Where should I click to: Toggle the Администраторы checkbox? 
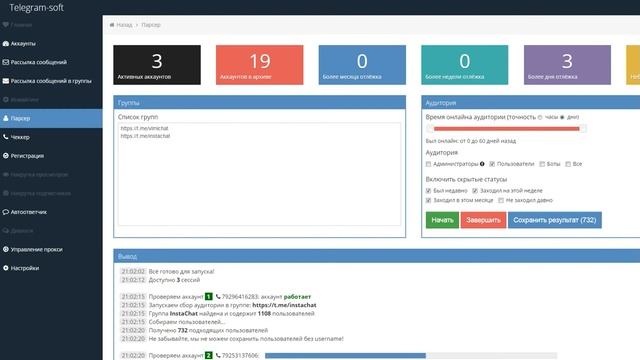[x=428, y=164]
